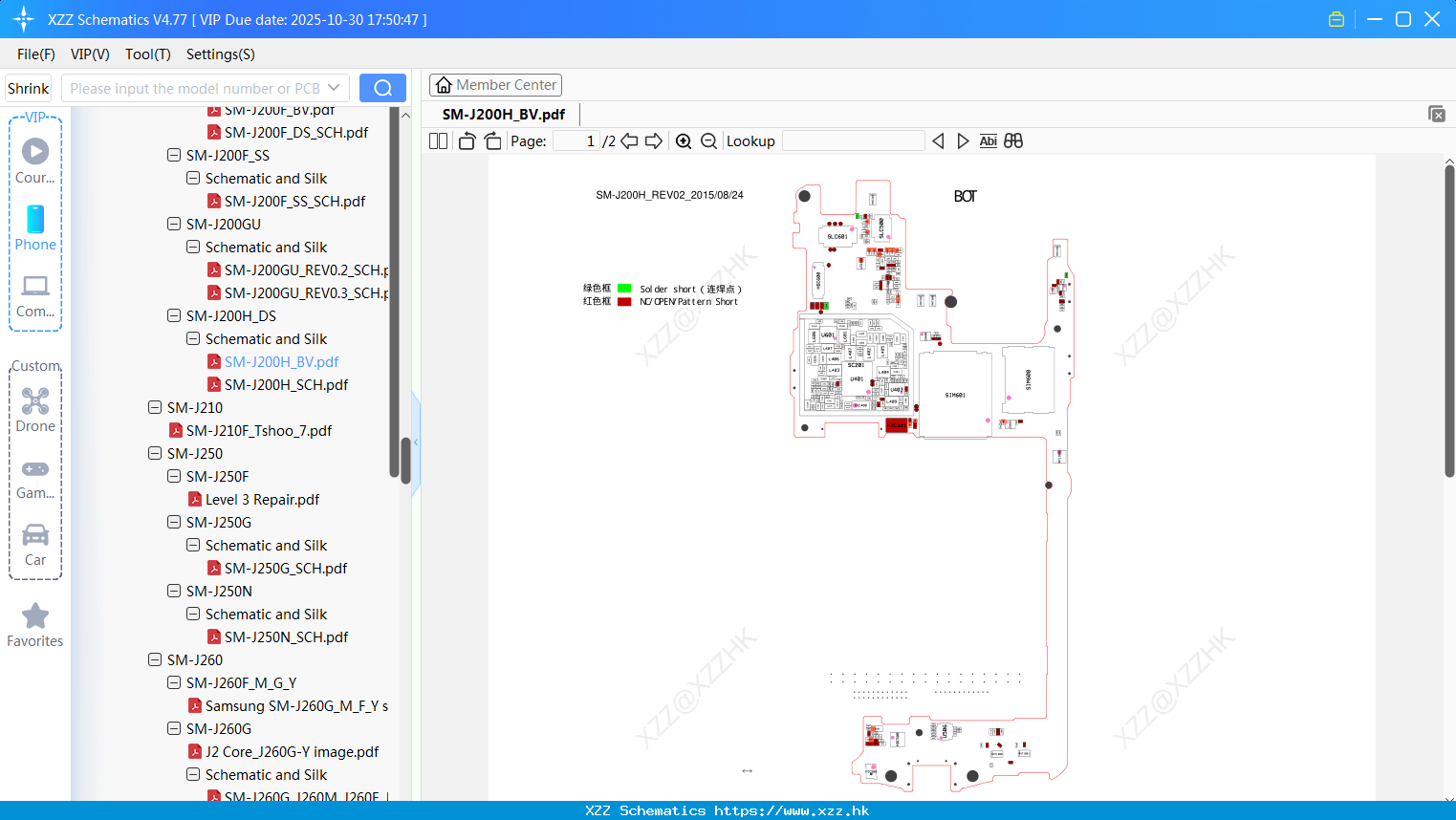Screen dimensions: 1456x820
Task: Go to the next page arrow
Action: tap(654, 141)
